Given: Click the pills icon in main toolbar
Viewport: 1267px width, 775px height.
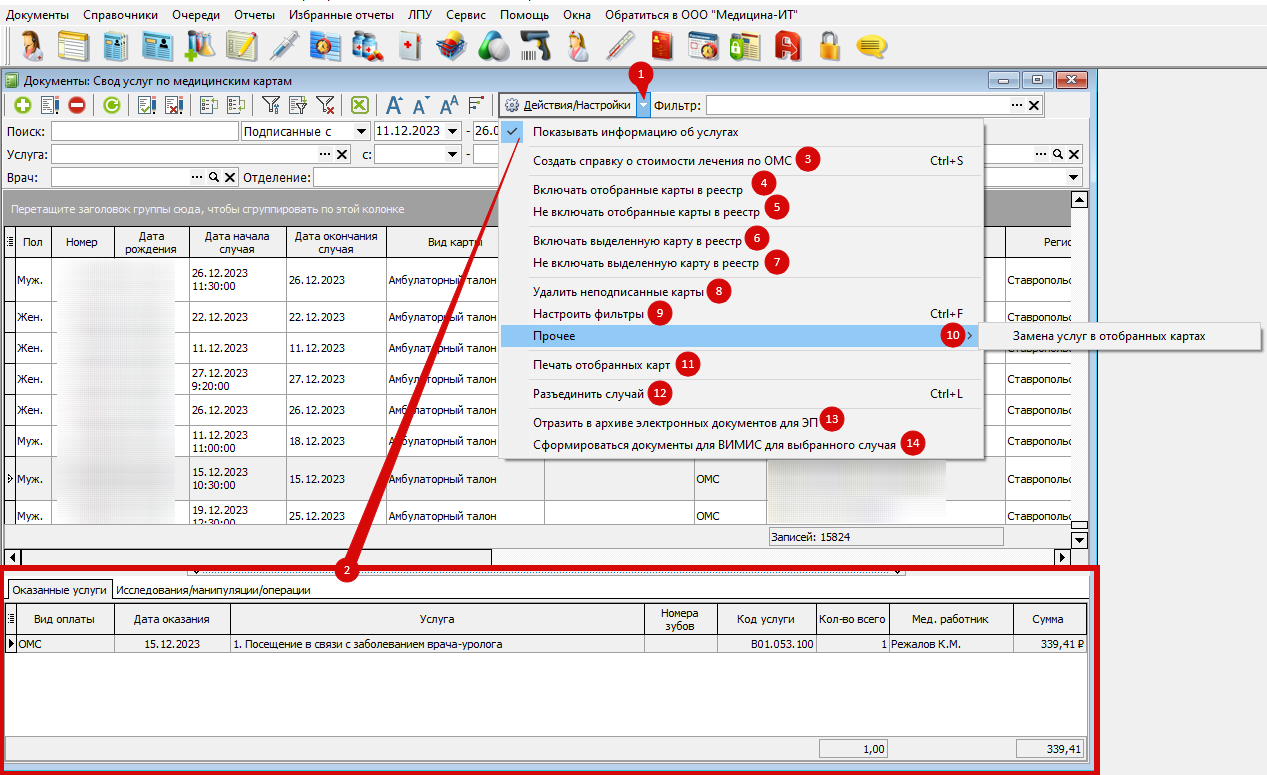Looking at the screenshot, I should point(494,47).
